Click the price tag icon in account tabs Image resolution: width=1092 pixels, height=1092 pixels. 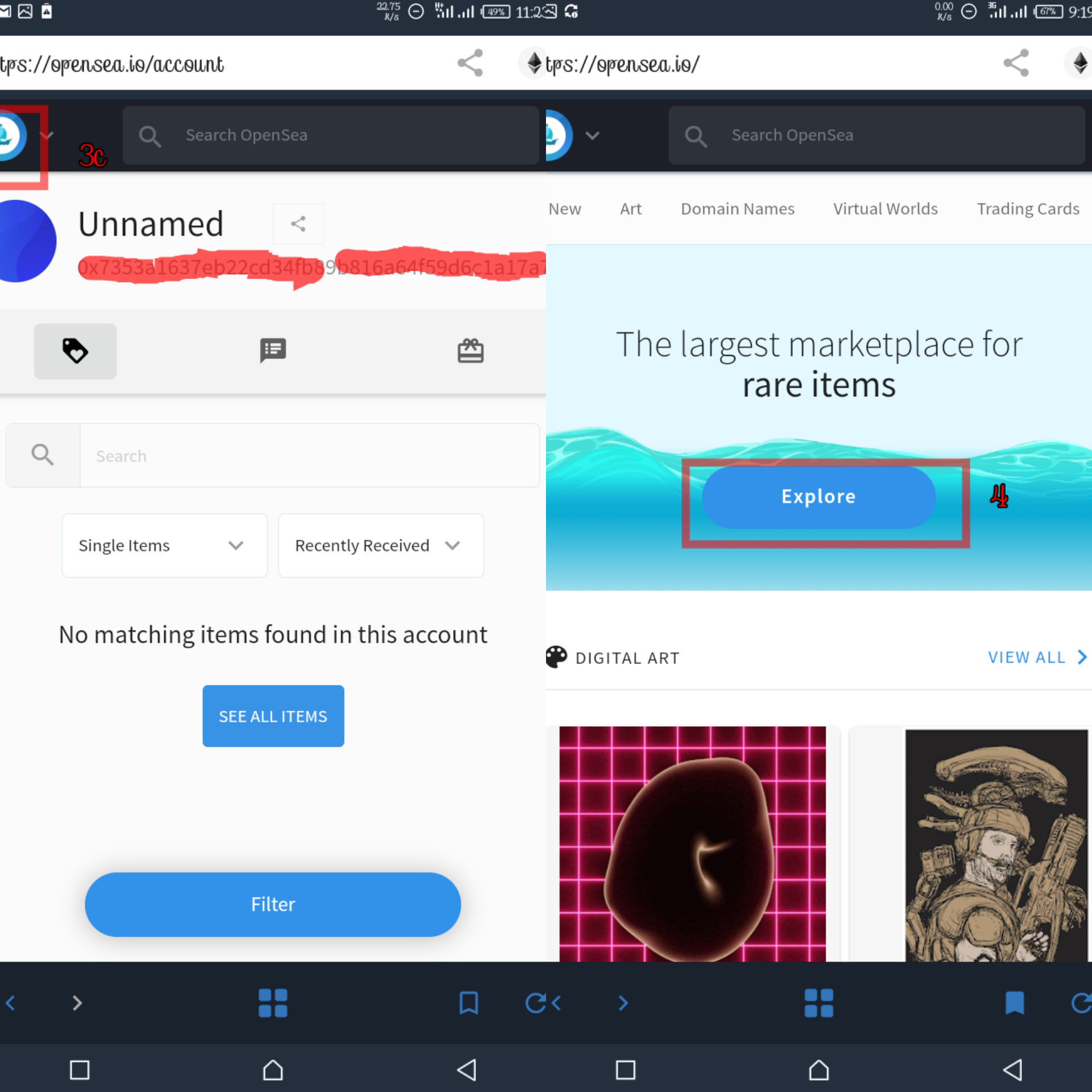point(74,351)
